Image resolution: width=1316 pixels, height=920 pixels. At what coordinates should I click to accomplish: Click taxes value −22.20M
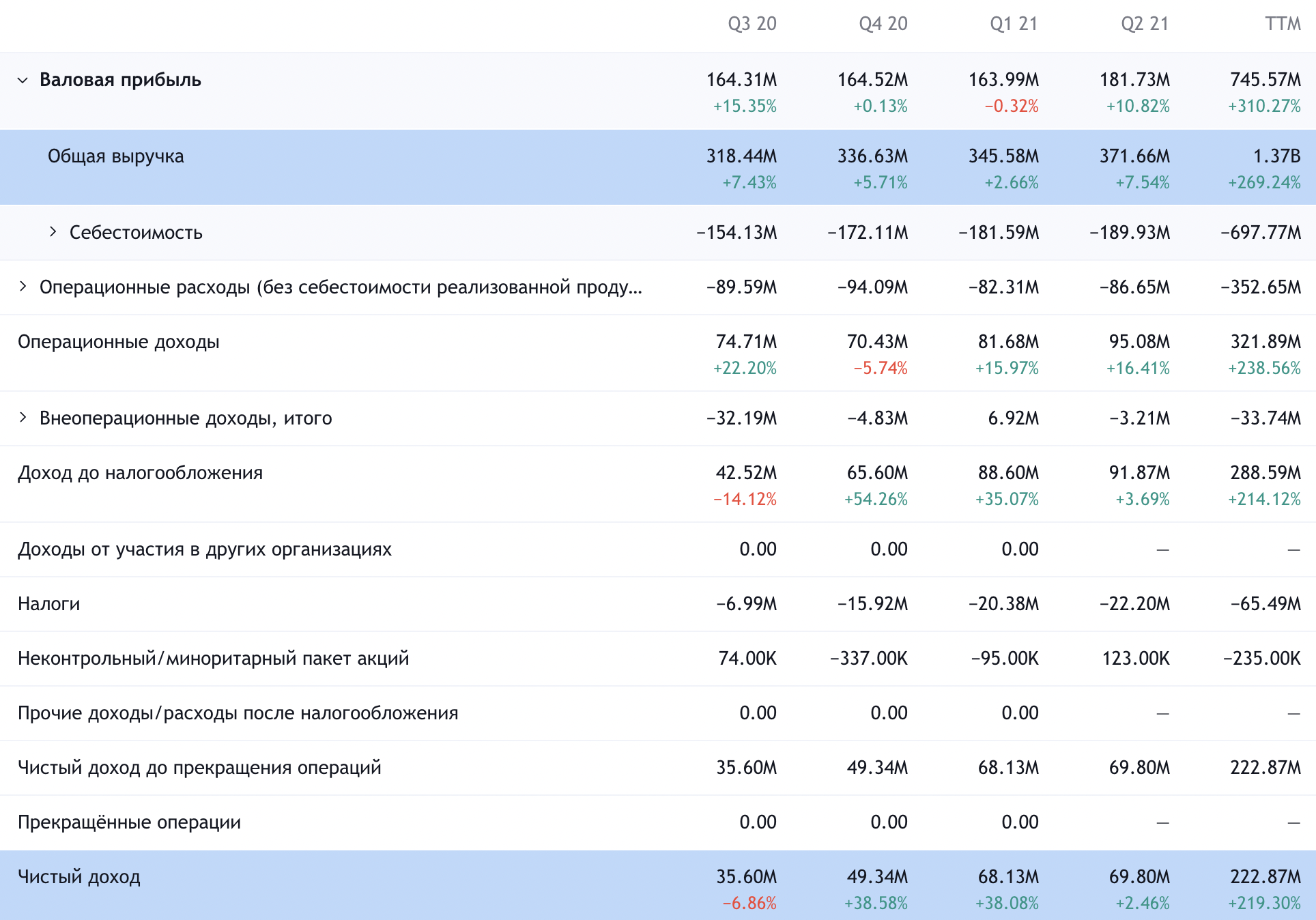[1134, 604]
